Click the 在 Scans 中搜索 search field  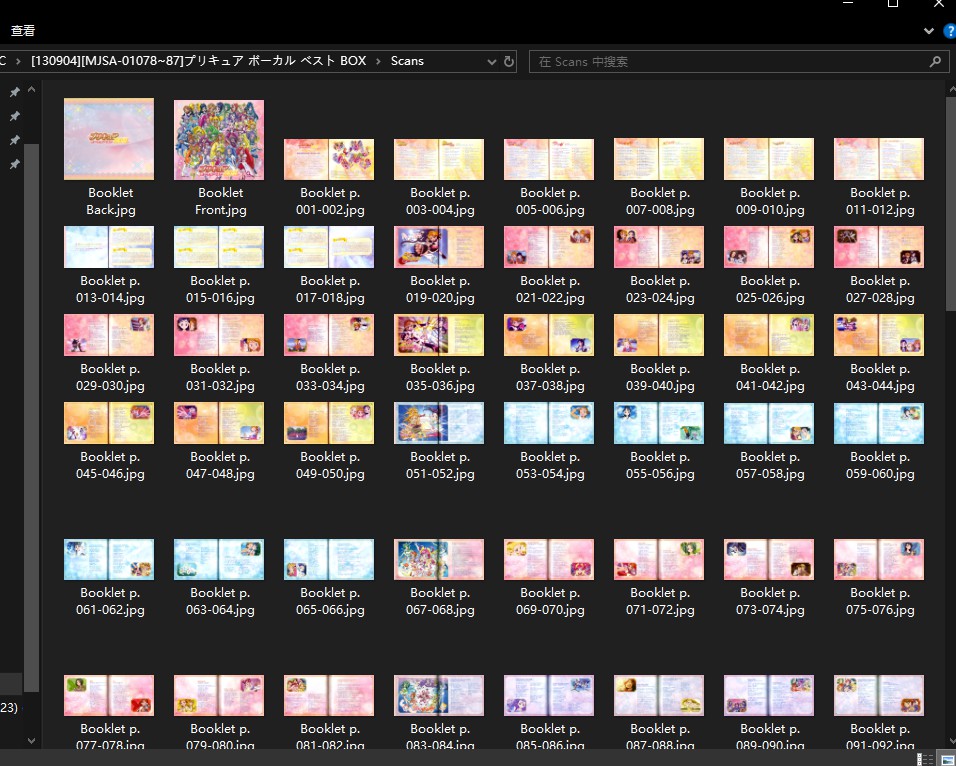pyautogui.click(x=739, y=62)
